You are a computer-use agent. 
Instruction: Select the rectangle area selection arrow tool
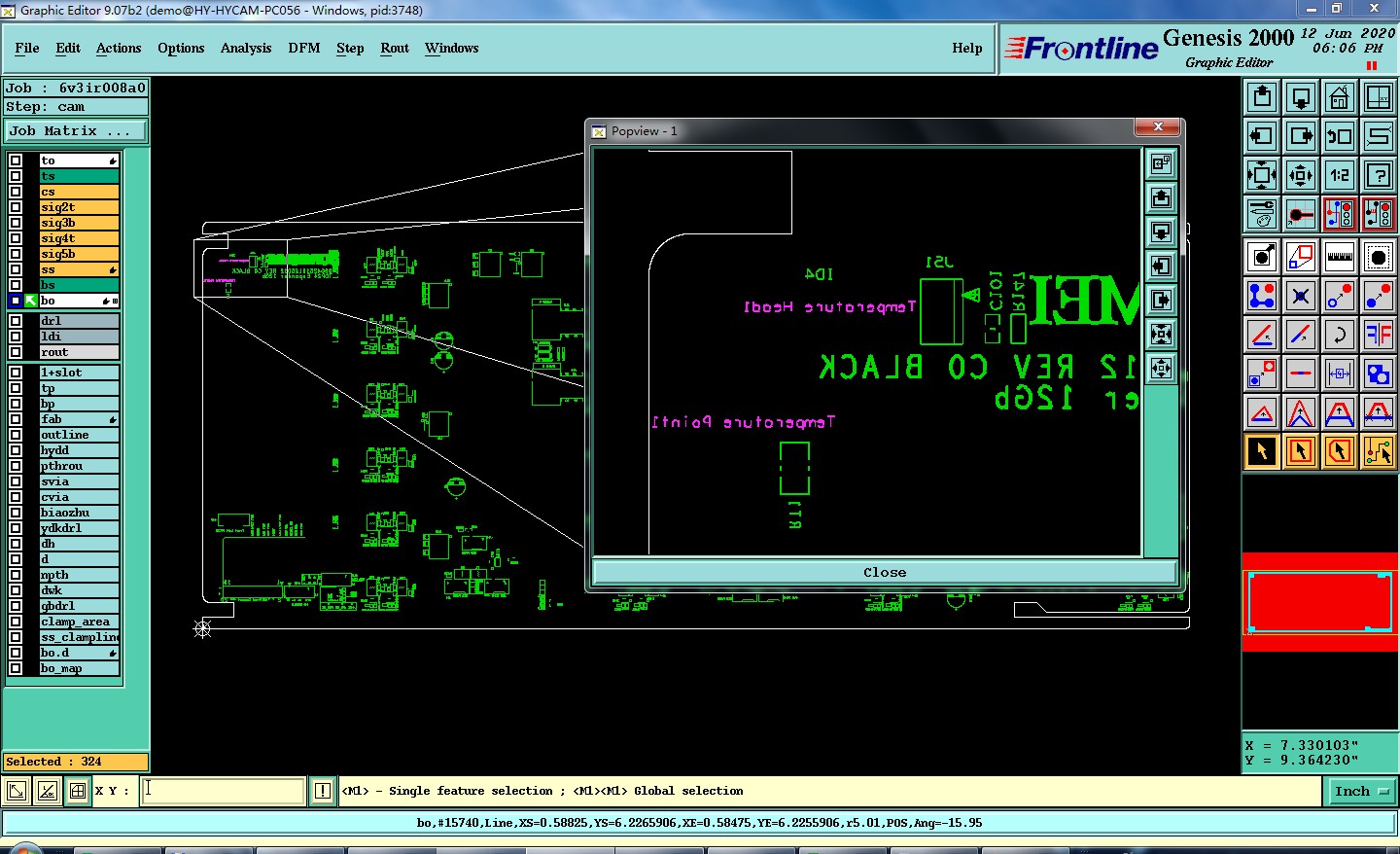[1301, 451]
